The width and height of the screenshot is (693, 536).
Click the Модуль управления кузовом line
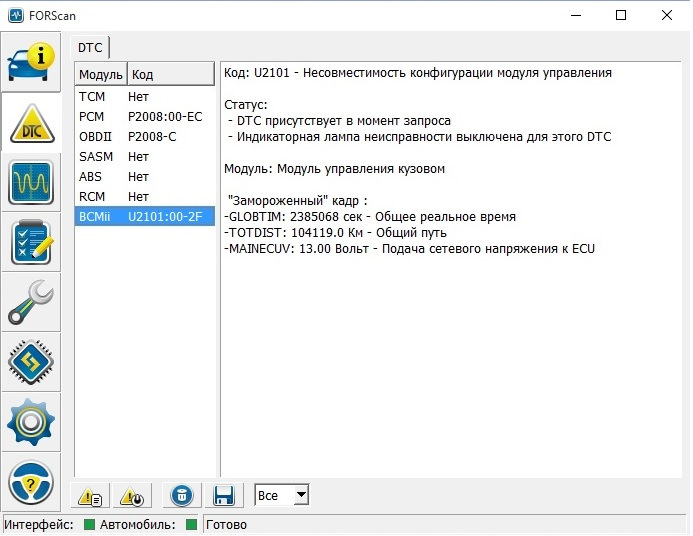click(x=335, y=169)
